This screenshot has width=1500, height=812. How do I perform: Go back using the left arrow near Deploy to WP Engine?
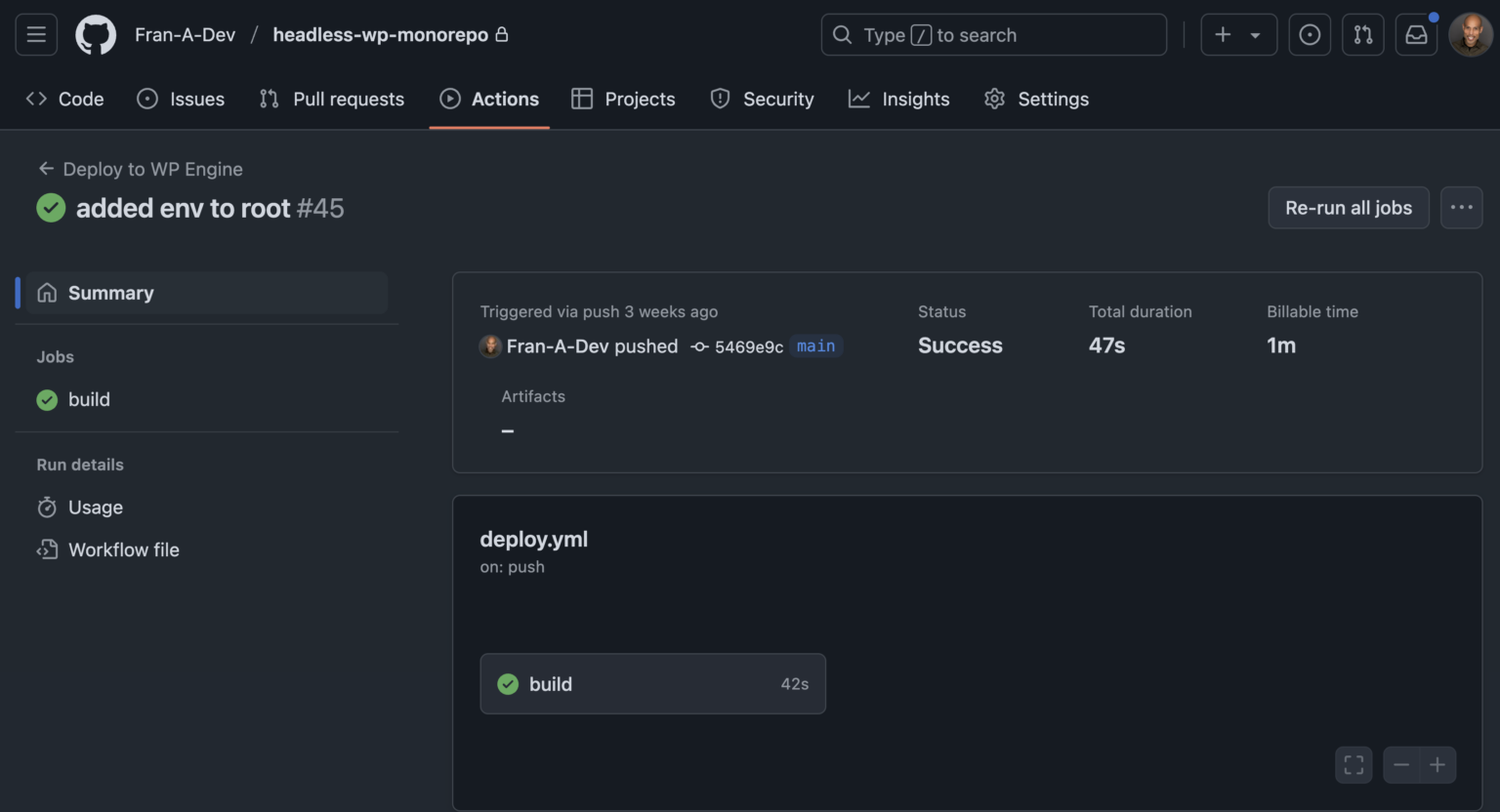coord(46,168)
